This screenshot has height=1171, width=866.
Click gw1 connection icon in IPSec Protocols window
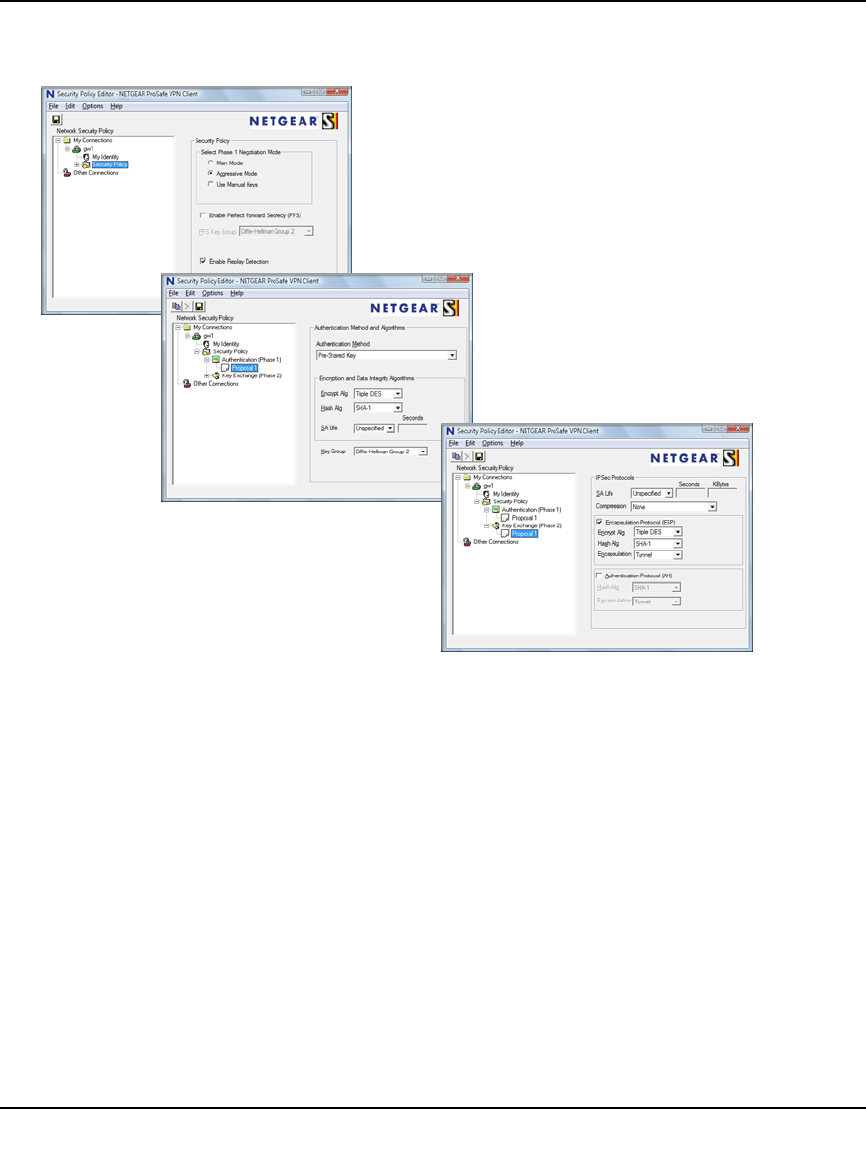click(477, 486)
